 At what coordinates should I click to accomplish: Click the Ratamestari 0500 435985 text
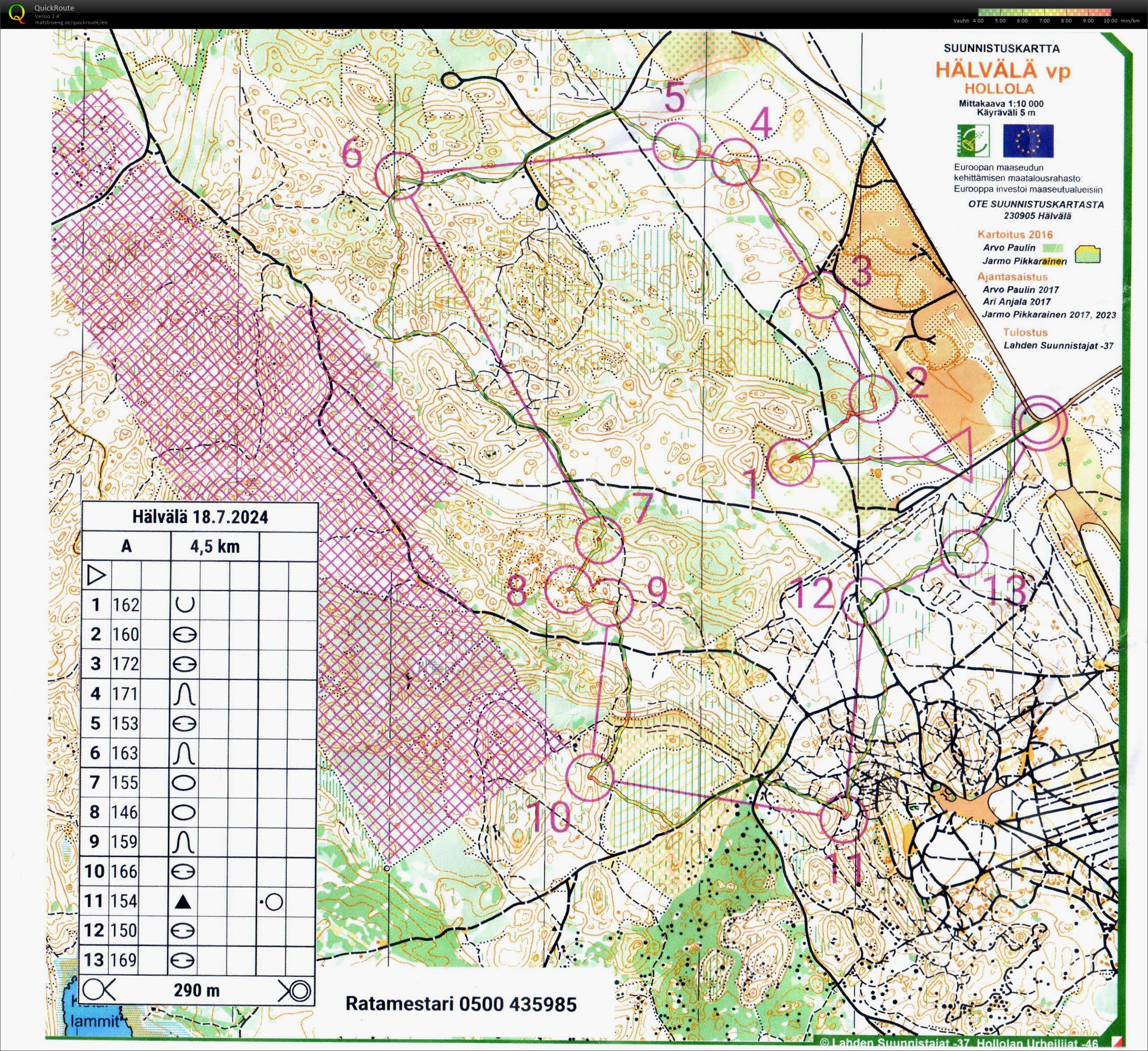tap(461, 1004)
